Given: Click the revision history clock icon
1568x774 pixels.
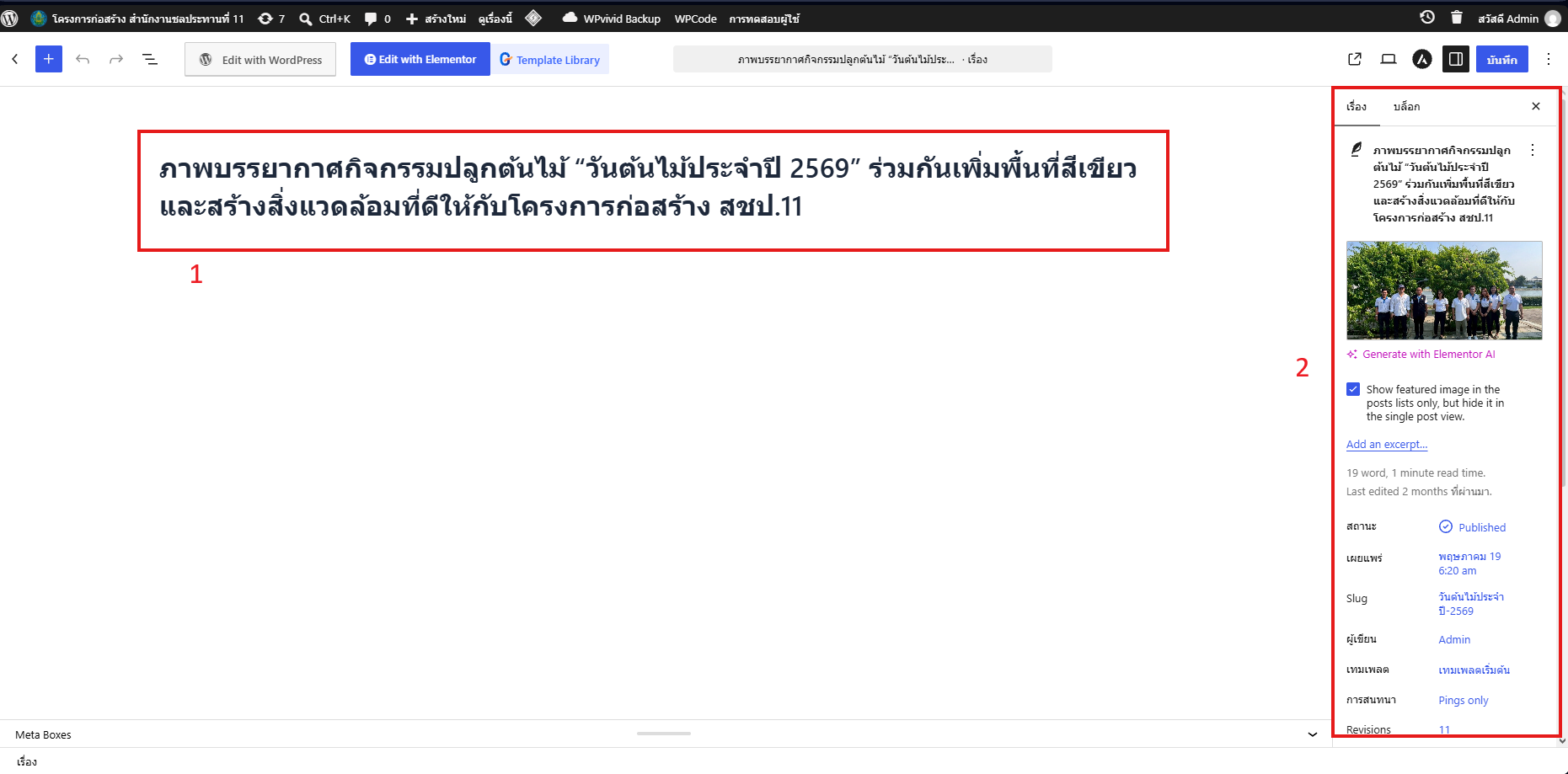Looking at the screenshot, I should [1427, 17].
